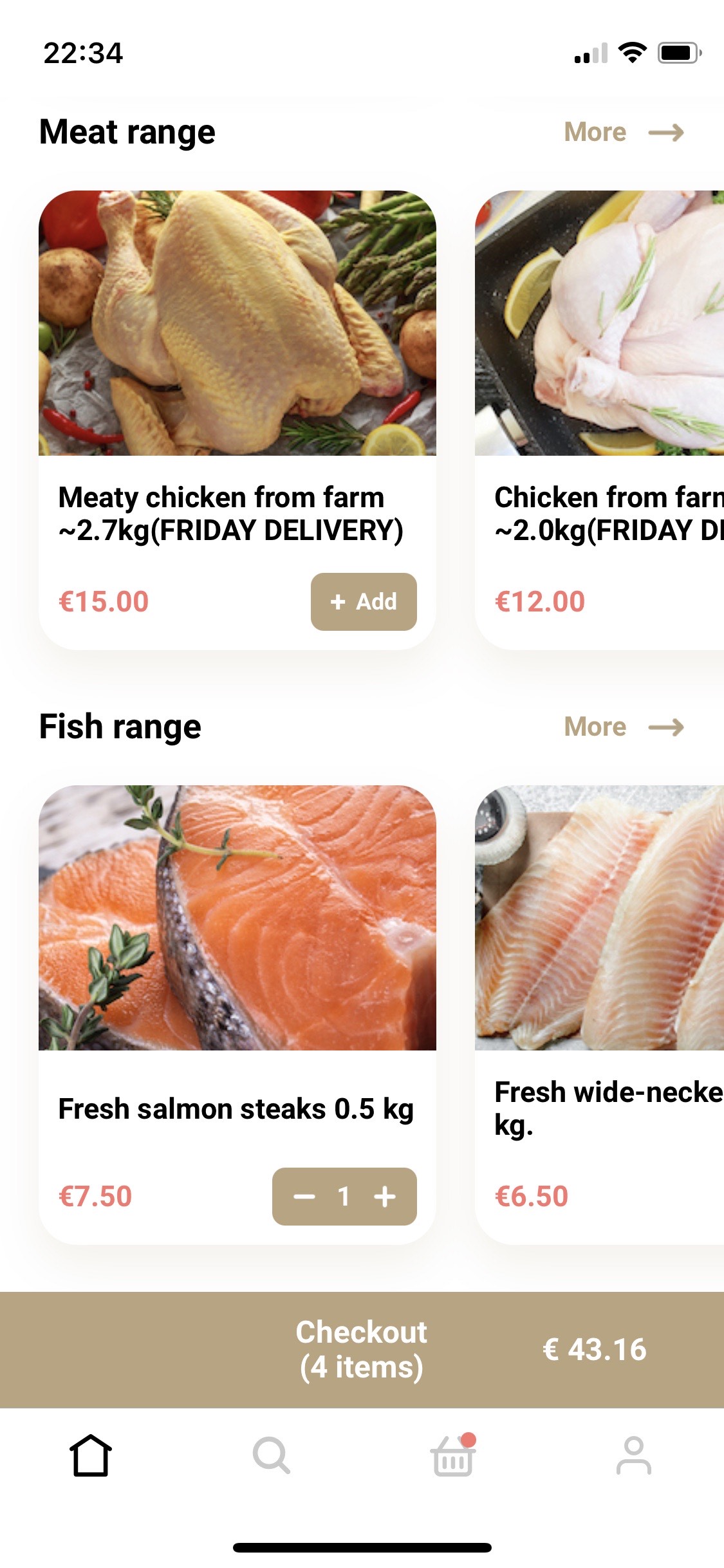
Task: Open the Search magnifier tab
Action: coord(272,1455)
